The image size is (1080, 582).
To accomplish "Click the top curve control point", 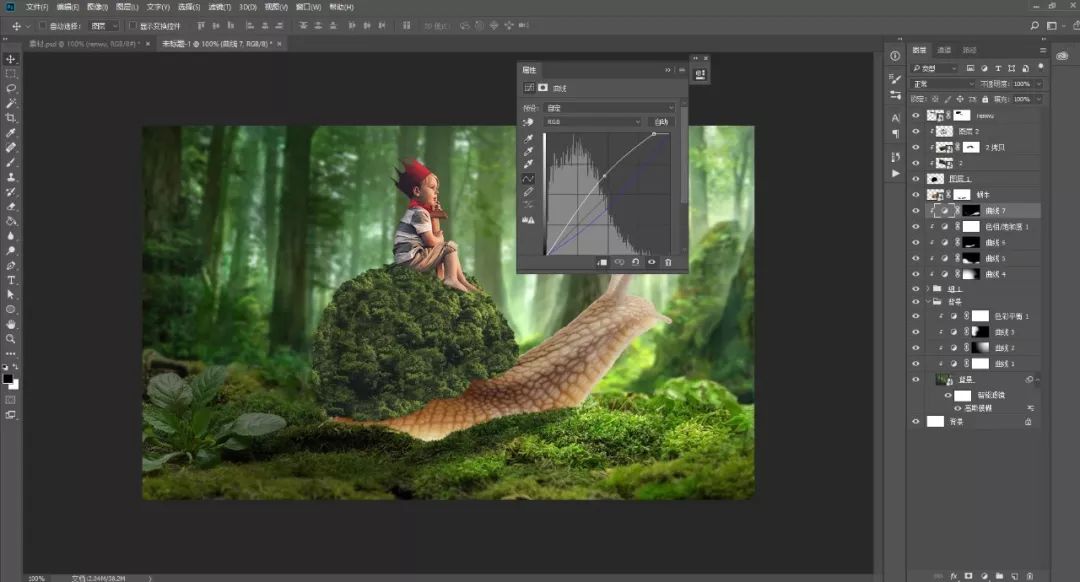I will (654, 134).
